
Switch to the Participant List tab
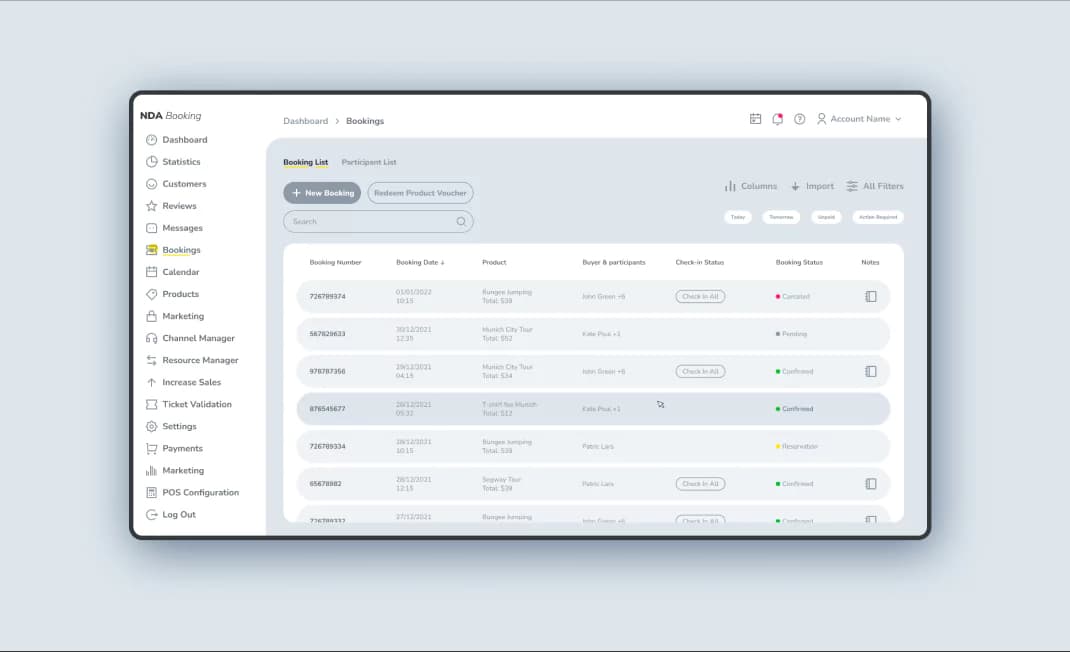coord(368,162)
